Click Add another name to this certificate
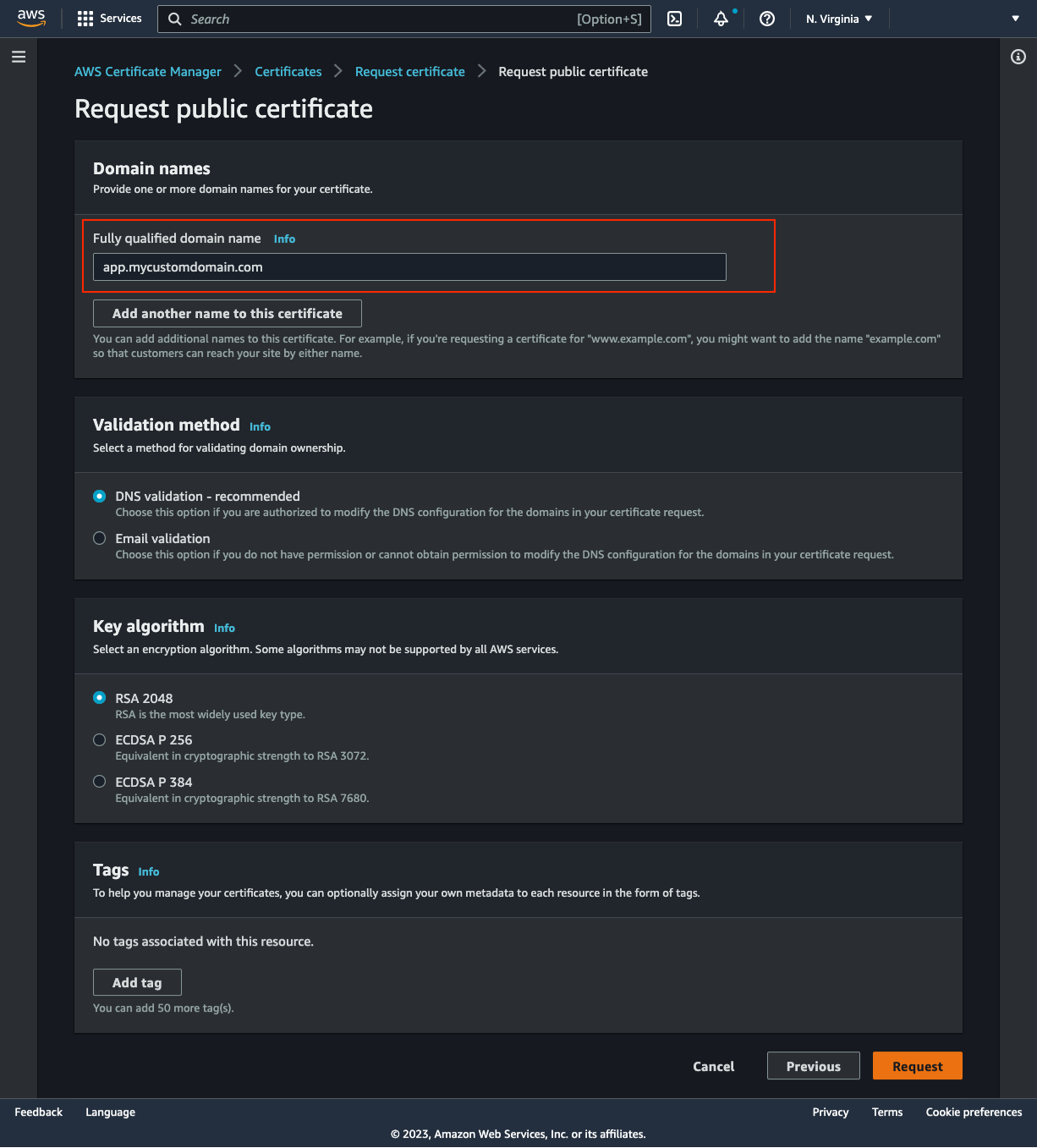This screenshot has width=1037, height=1148. pyautogui.click(x=228, y=313)
